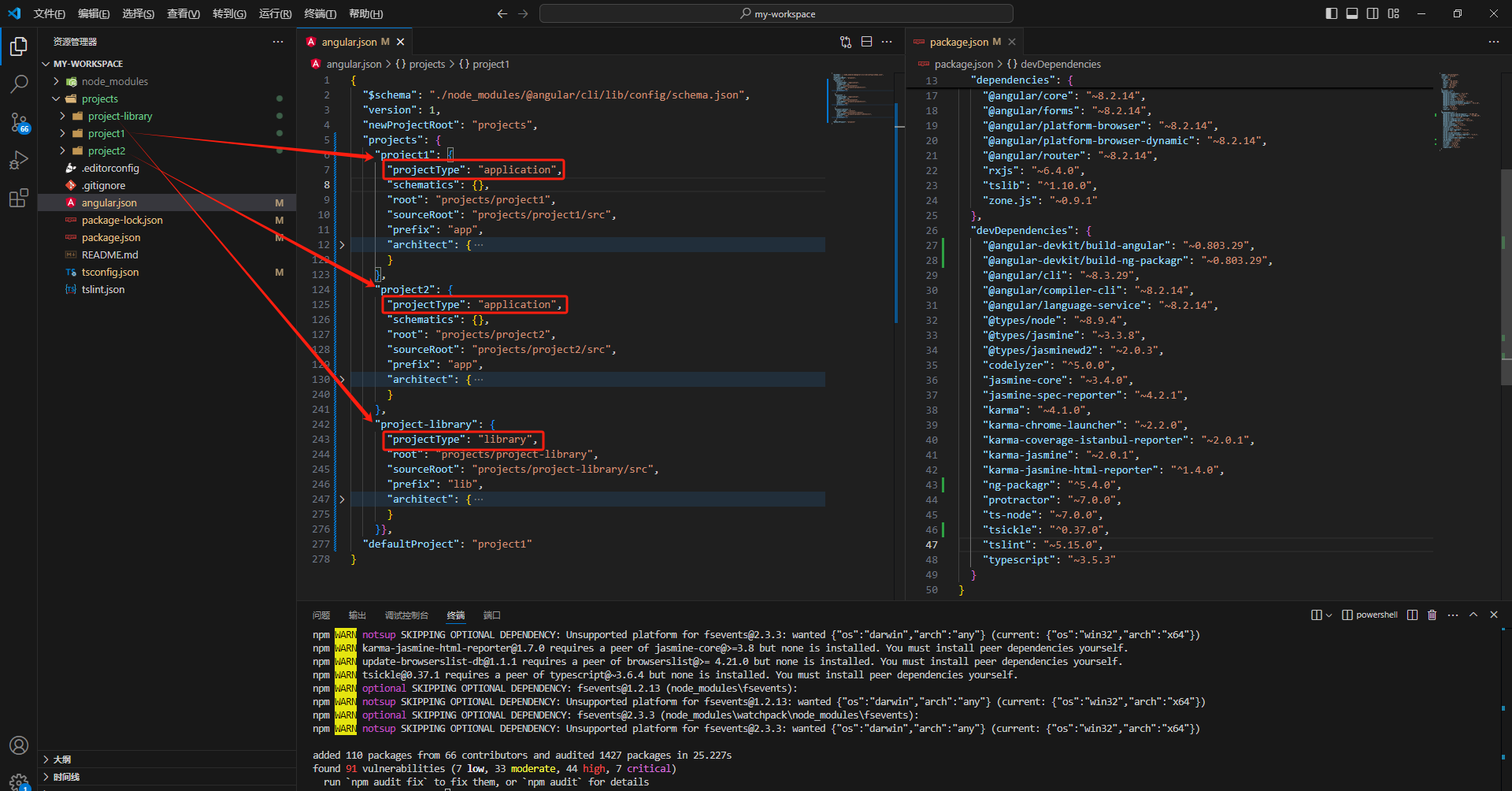This screenshot has height=791, width=1512.
Task: Unfold architect block at line 247
Action: (342, 499)
